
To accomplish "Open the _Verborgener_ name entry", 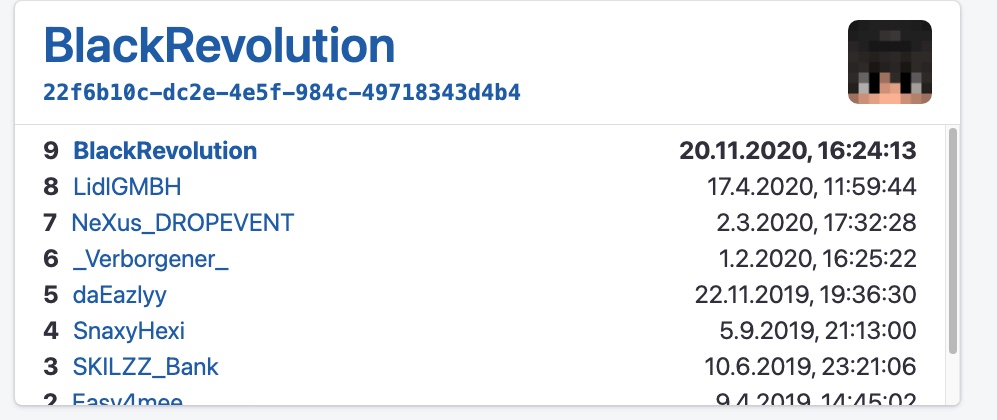I will [x=151, y=259].
